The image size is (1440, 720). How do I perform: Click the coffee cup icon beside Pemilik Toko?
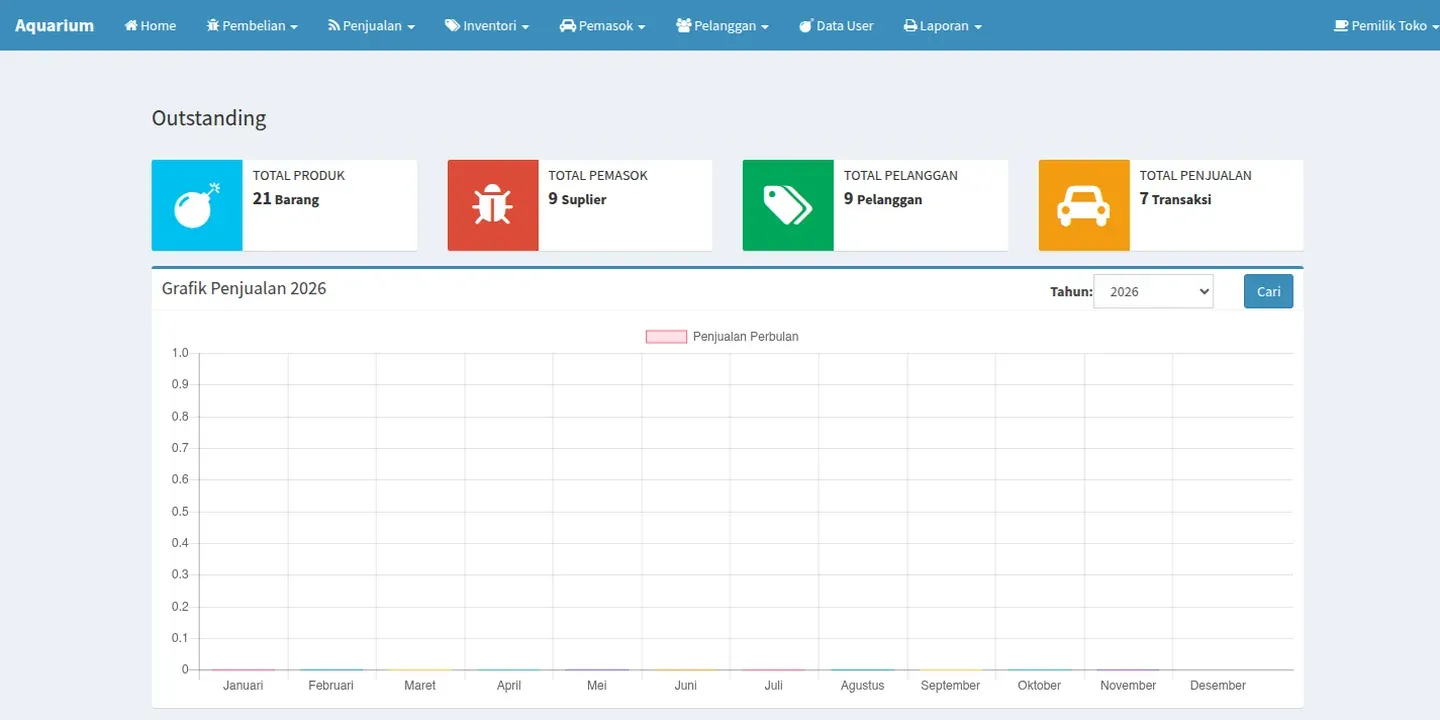[x=1341, y=26]
